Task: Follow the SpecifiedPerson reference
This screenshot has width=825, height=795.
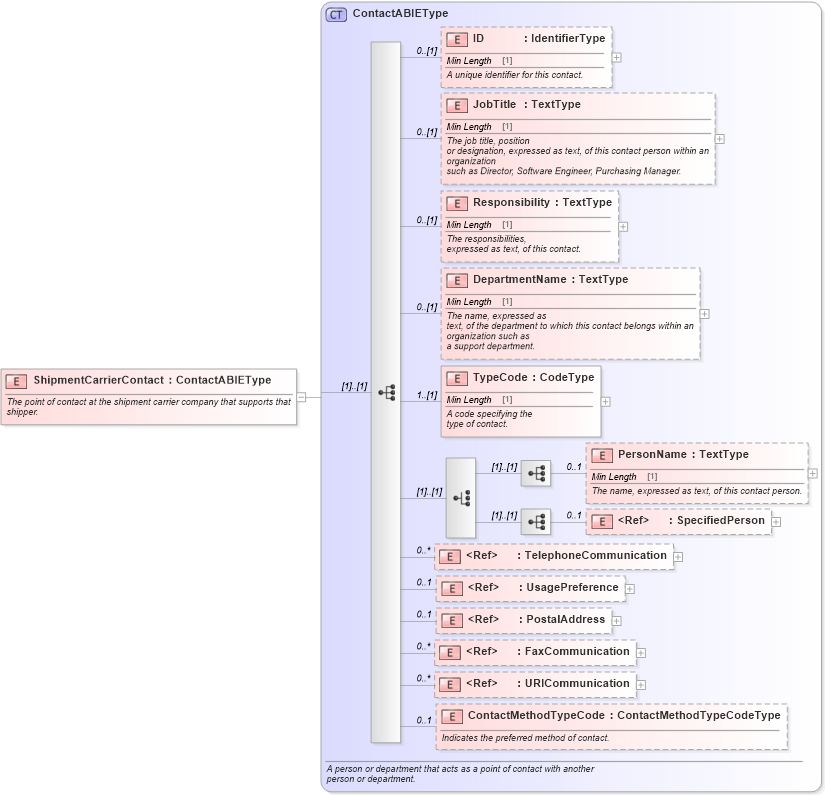Action: 777,520
